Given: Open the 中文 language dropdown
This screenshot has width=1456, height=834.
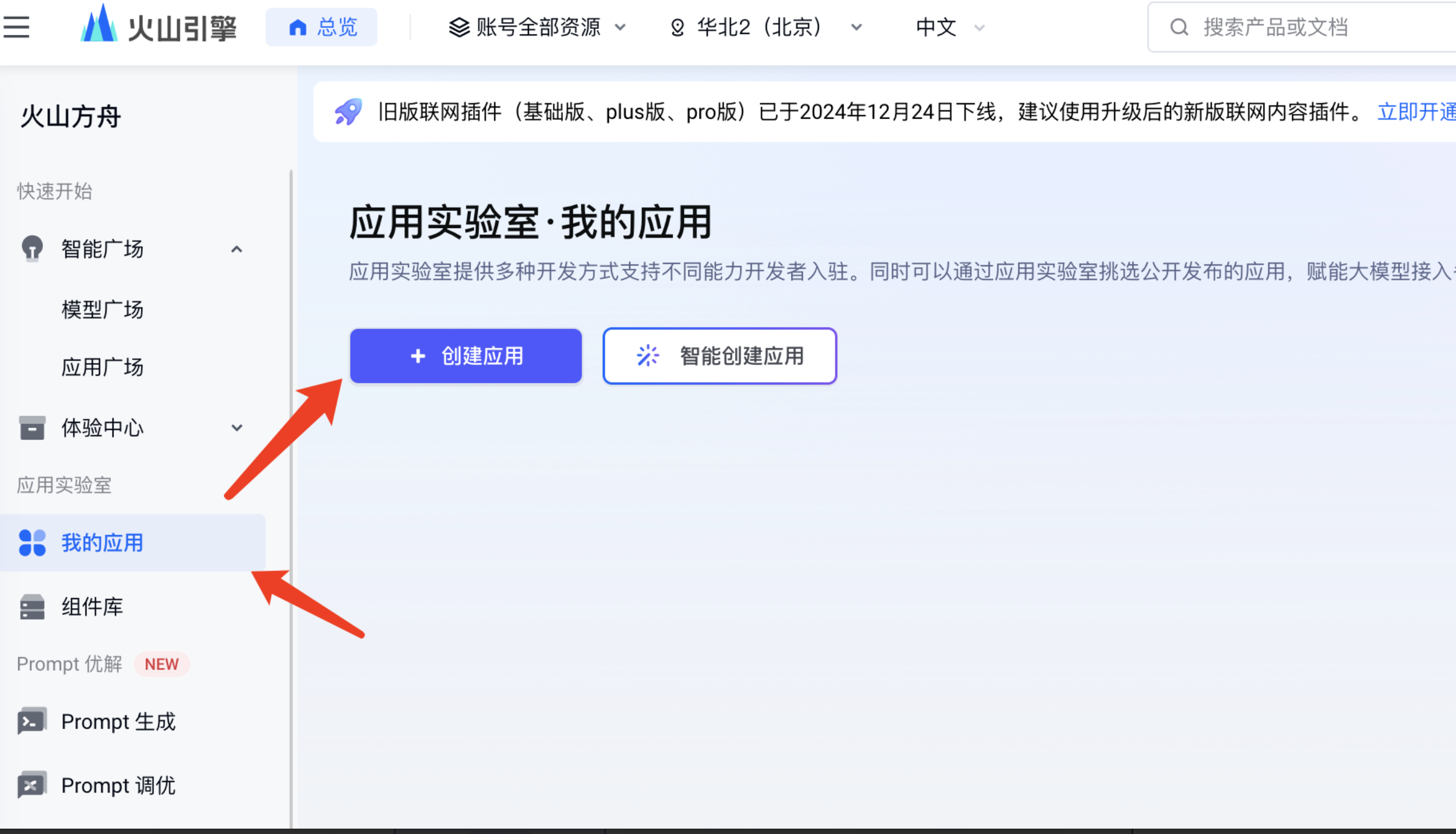Looking at the screenshot, I should coord(950,27).
